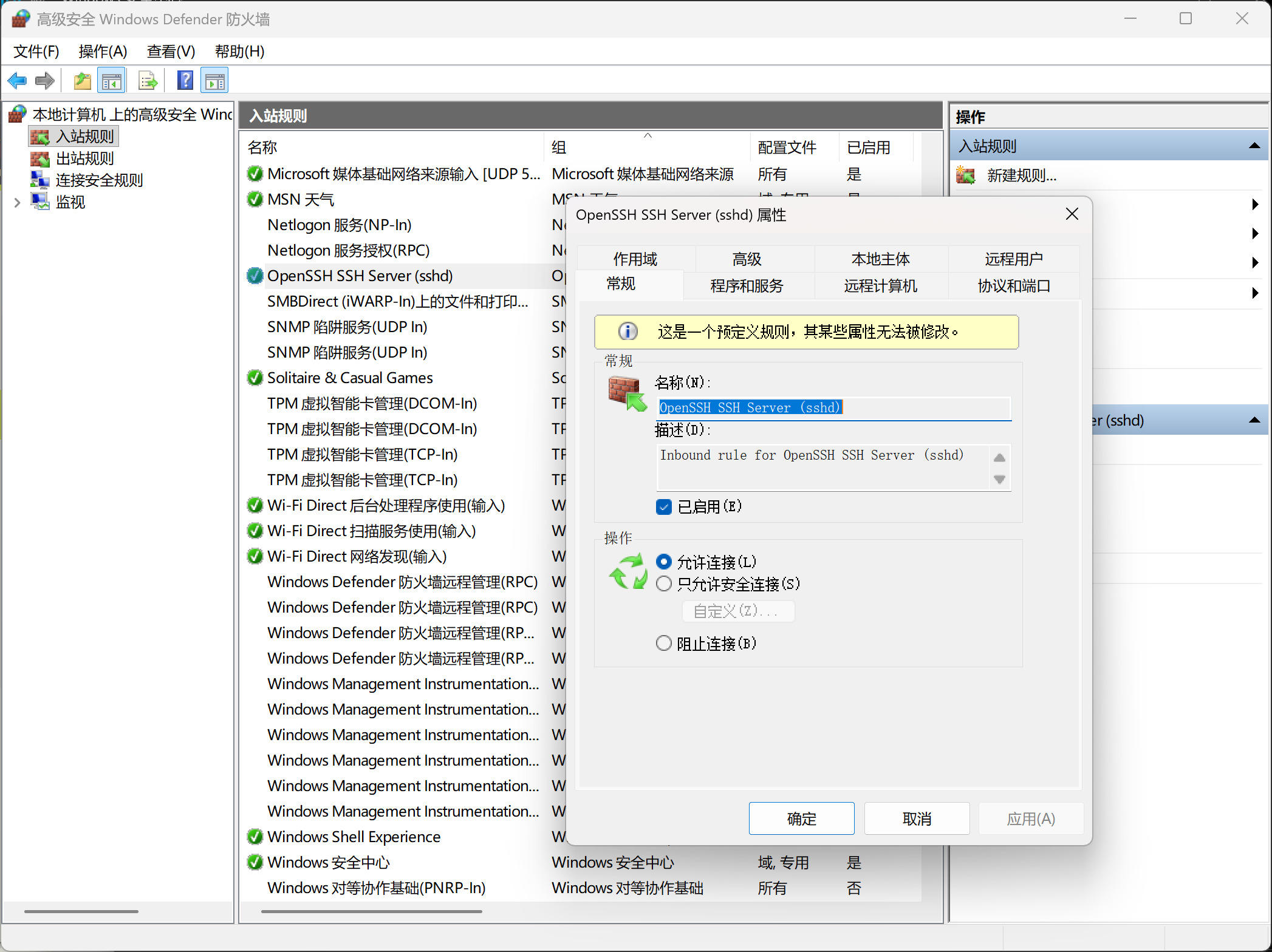Open the 查看(V) menu
The image size is (1272, 952).
click(x=171, y=52)
